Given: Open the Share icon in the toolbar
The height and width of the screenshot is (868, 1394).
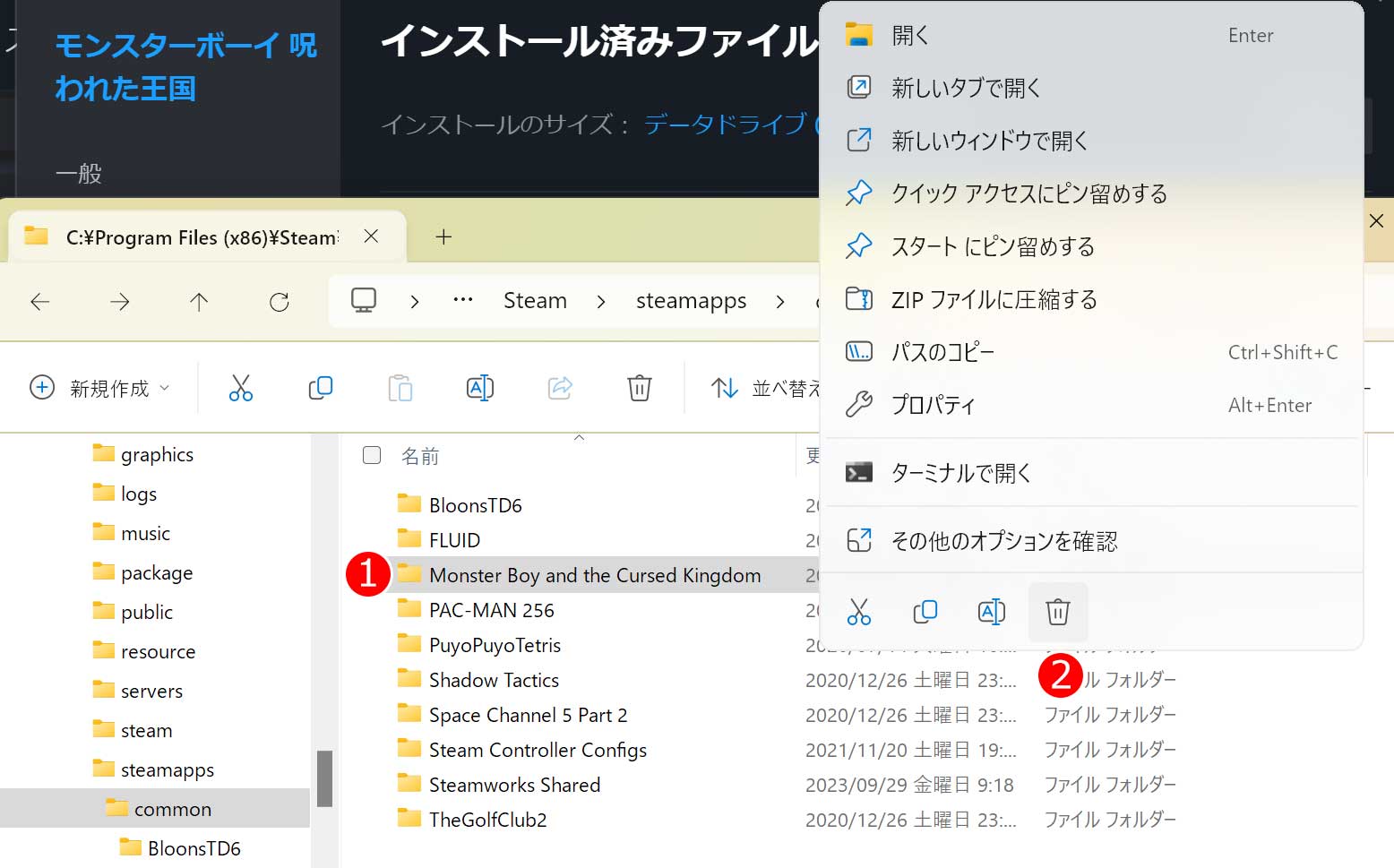Looking at the screenshot, I should (559, 388).
